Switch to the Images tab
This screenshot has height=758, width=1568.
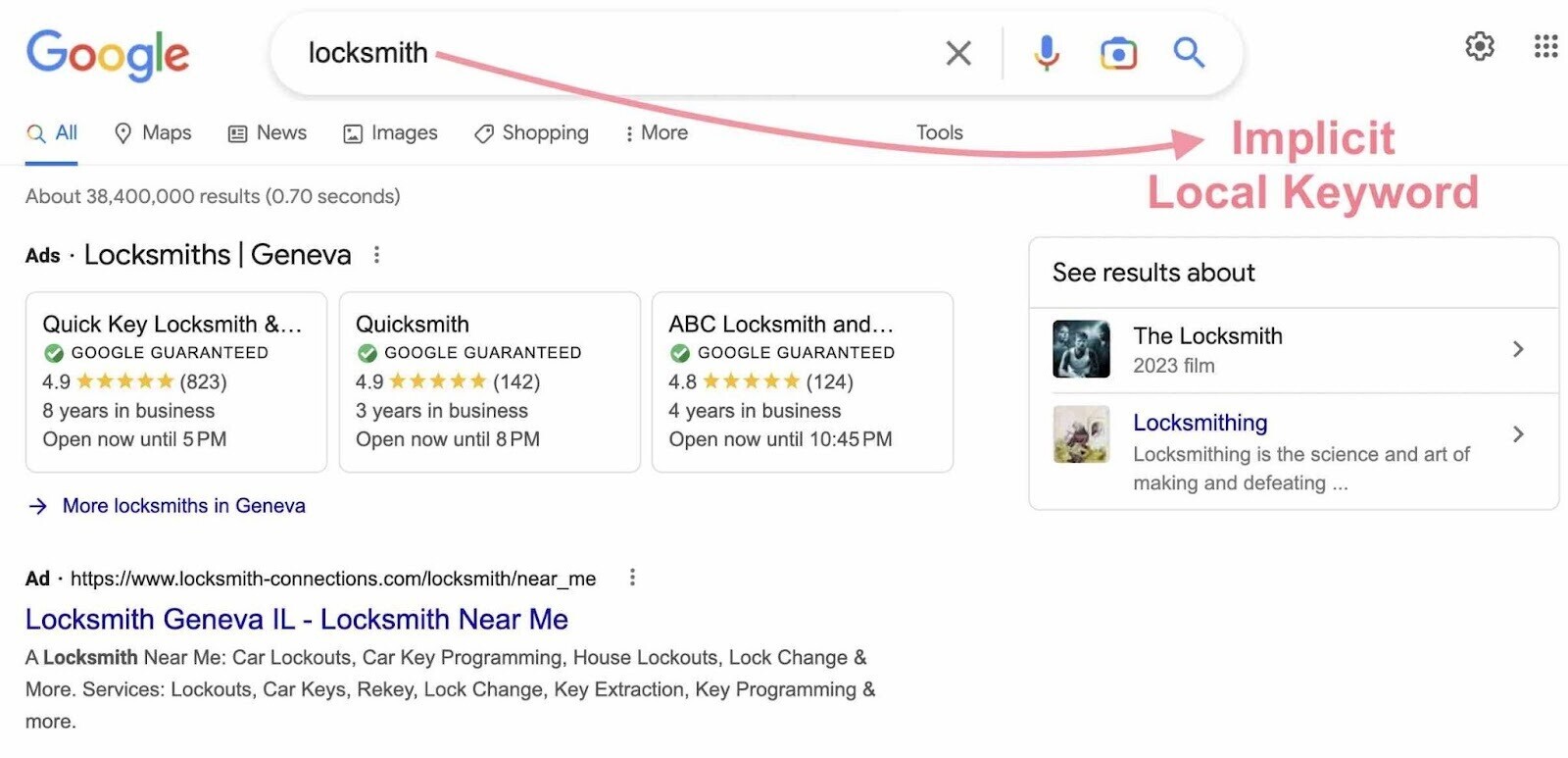point(390,133)
